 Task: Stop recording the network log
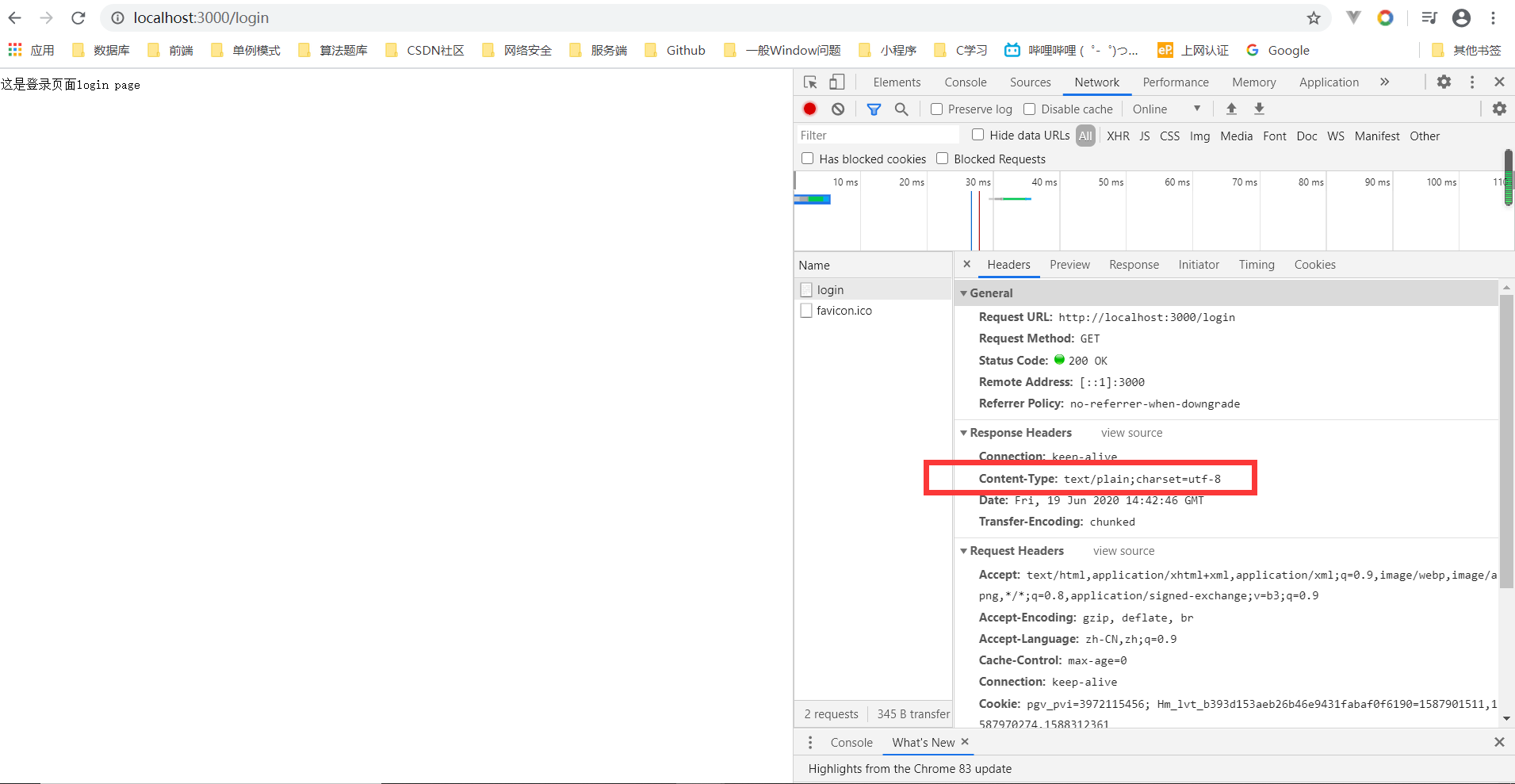809,109
